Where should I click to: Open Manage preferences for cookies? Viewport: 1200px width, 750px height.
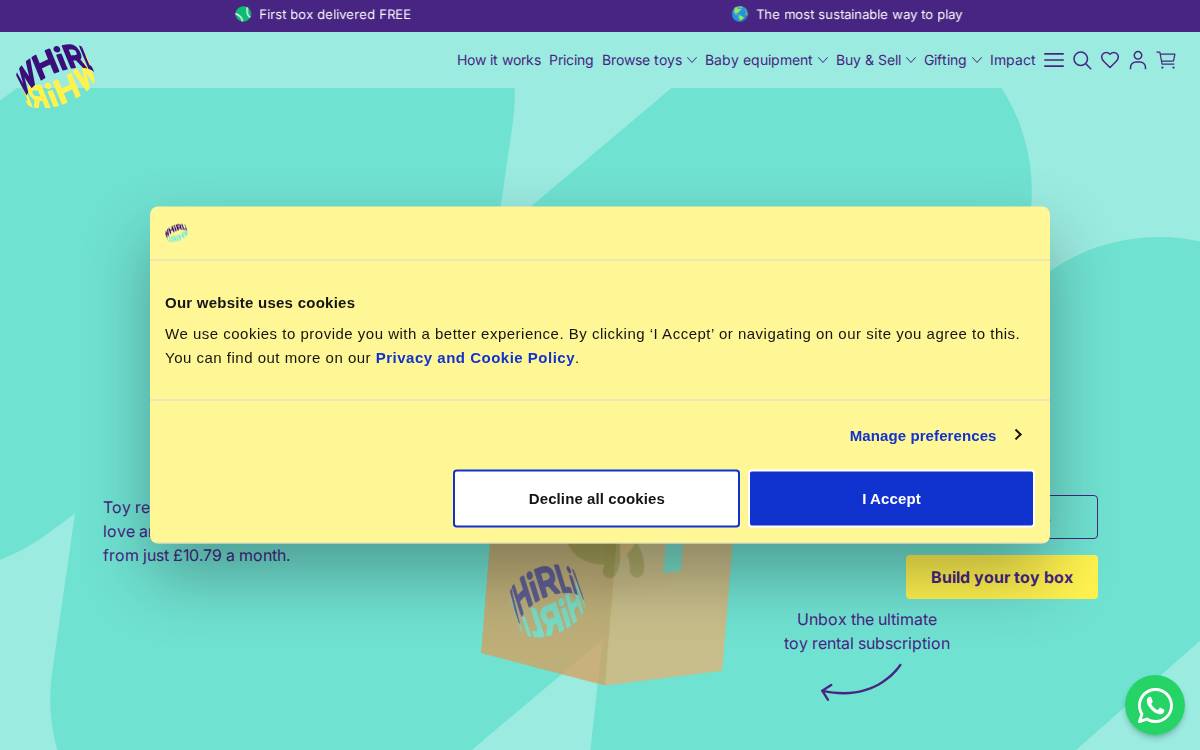(x=936, y=435)
